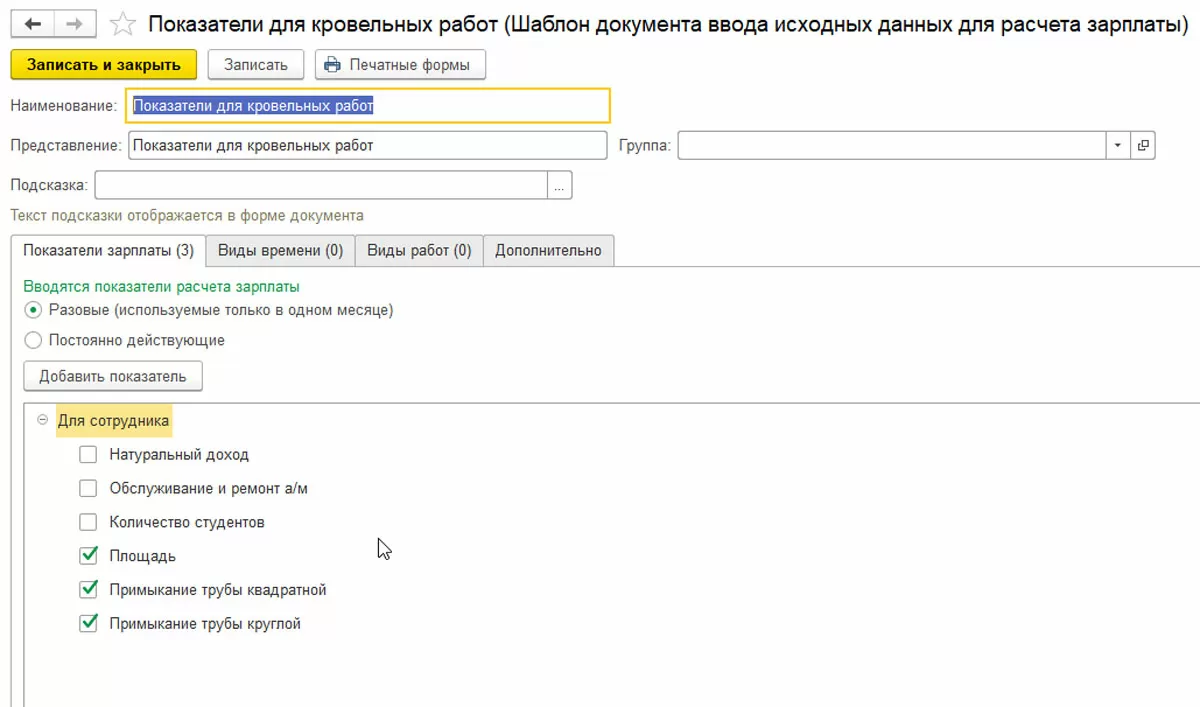Click the back navigation arrow
The image size is (1200, 707).
[32, 23]
